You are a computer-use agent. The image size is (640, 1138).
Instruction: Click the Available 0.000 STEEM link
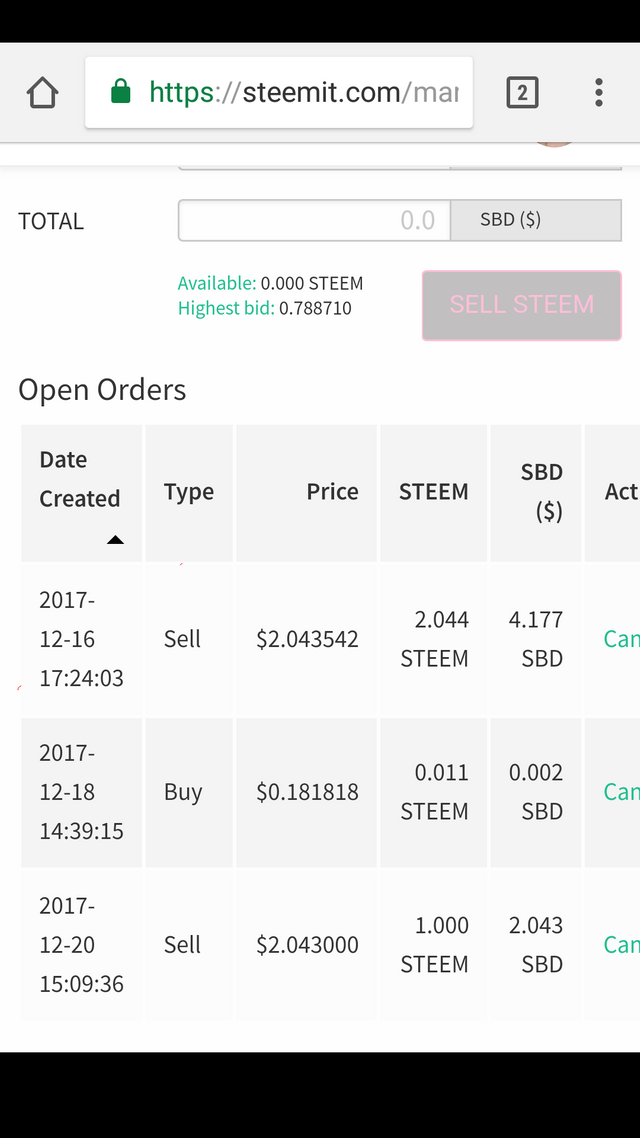[270, 283]
